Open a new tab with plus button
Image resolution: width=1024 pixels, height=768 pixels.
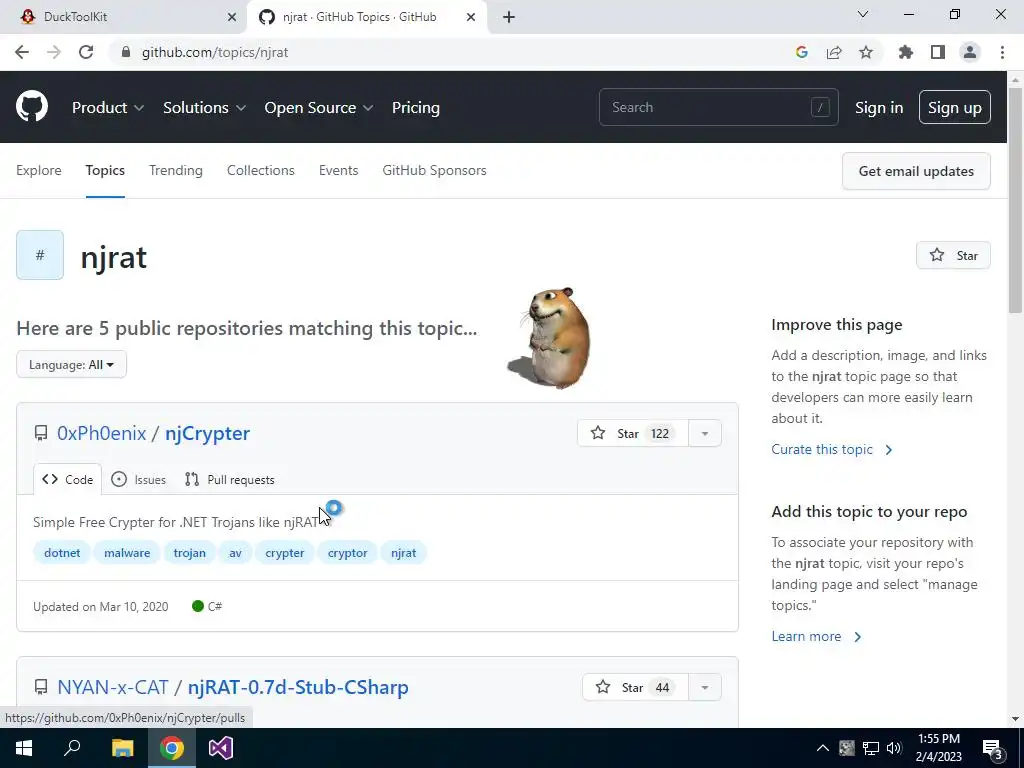pos(509,17)
